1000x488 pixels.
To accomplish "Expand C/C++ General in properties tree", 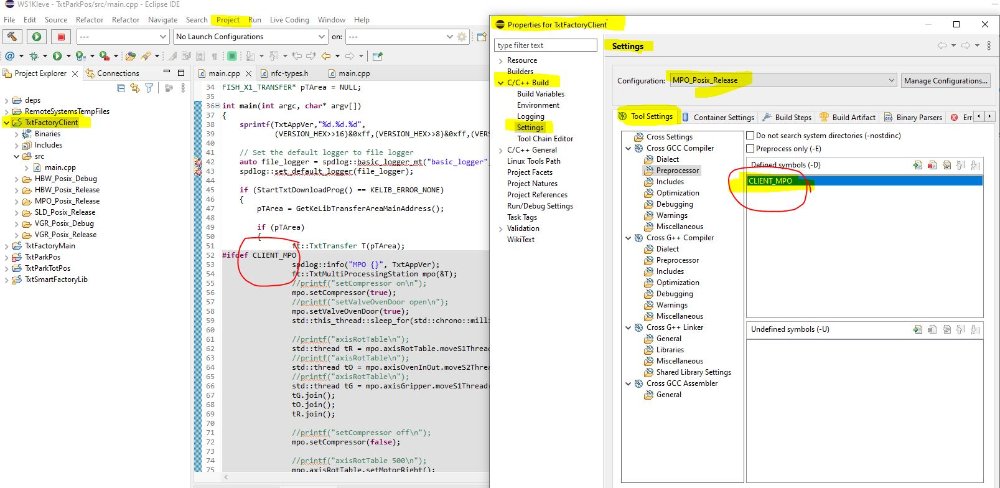I will tap(501, 150).
